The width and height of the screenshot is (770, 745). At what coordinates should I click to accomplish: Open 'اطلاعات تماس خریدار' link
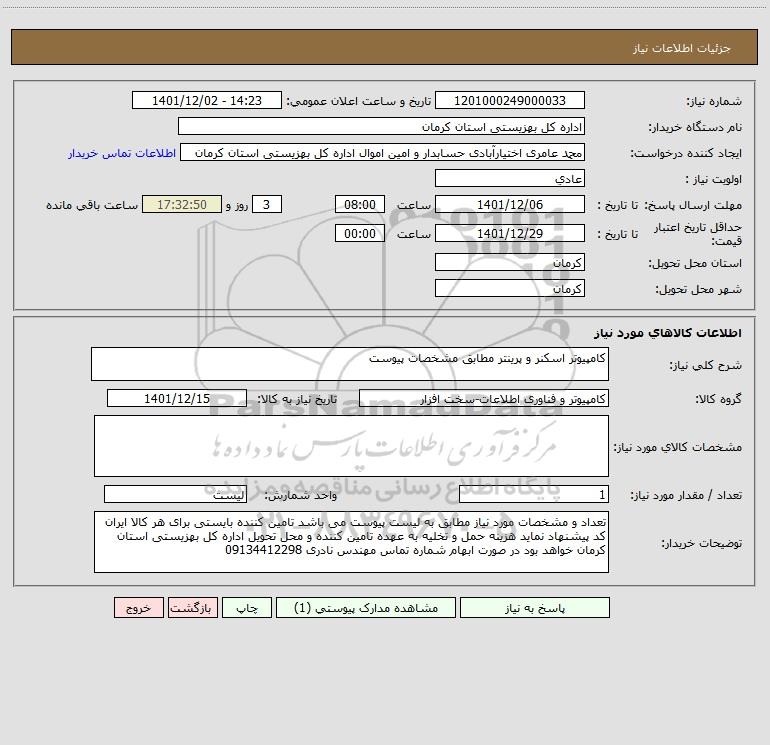(122, 153)
